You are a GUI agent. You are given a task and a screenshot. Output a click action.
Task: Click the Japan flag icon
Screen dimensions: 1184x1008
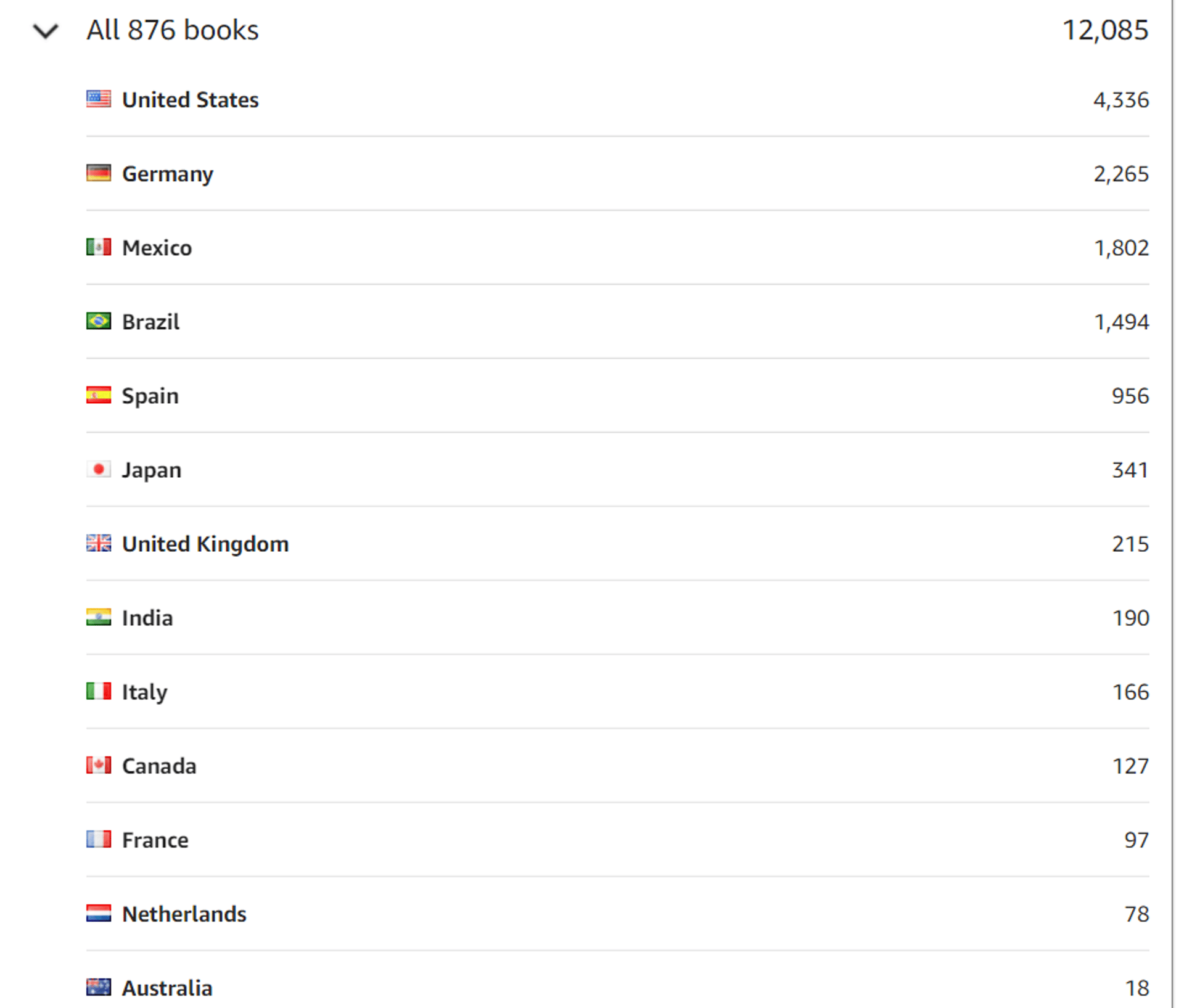tap(99, 469)
